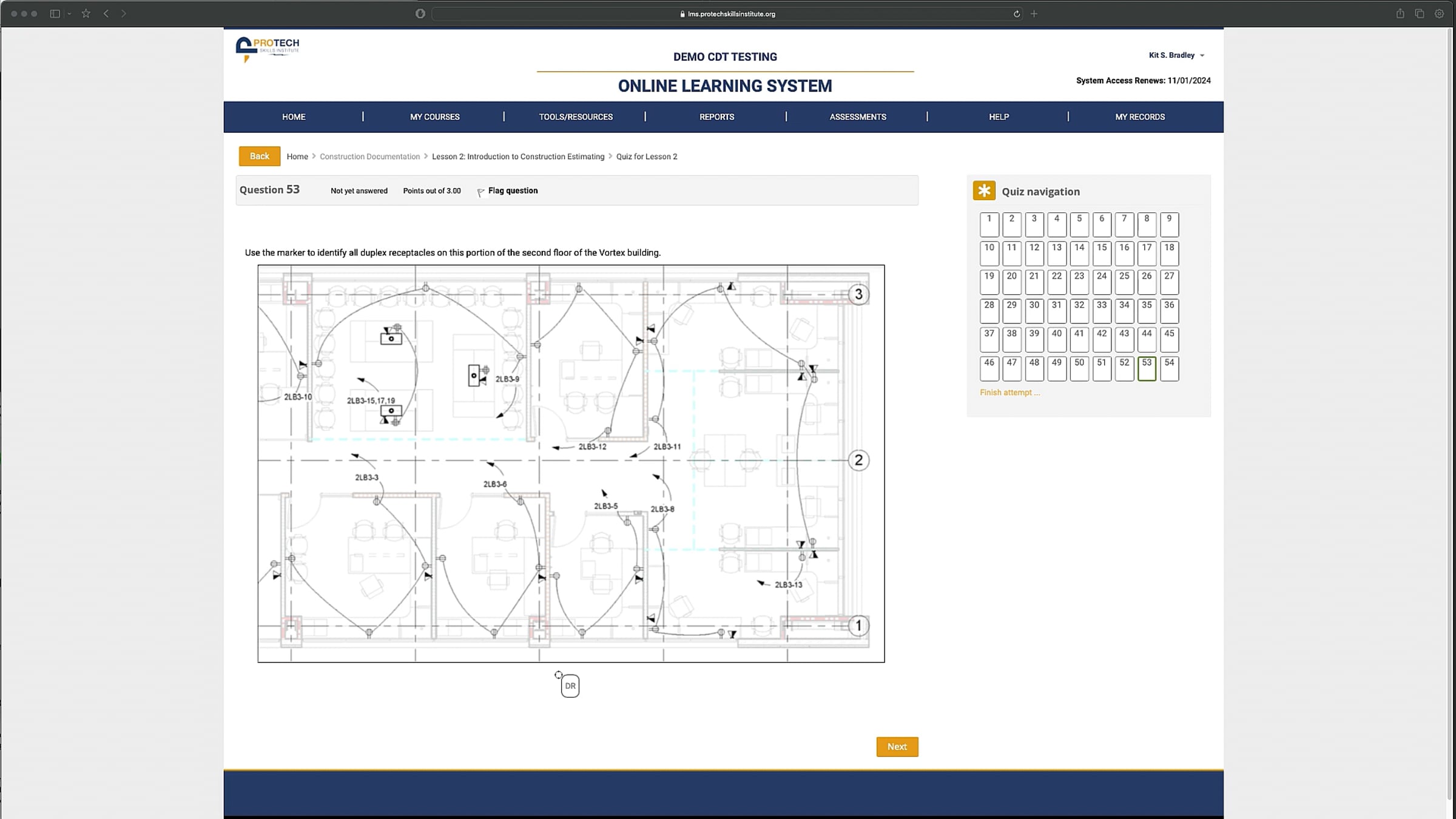Switch to Tools/Resources in the navigation bar
1456x819 pixels.
point(575,116)
